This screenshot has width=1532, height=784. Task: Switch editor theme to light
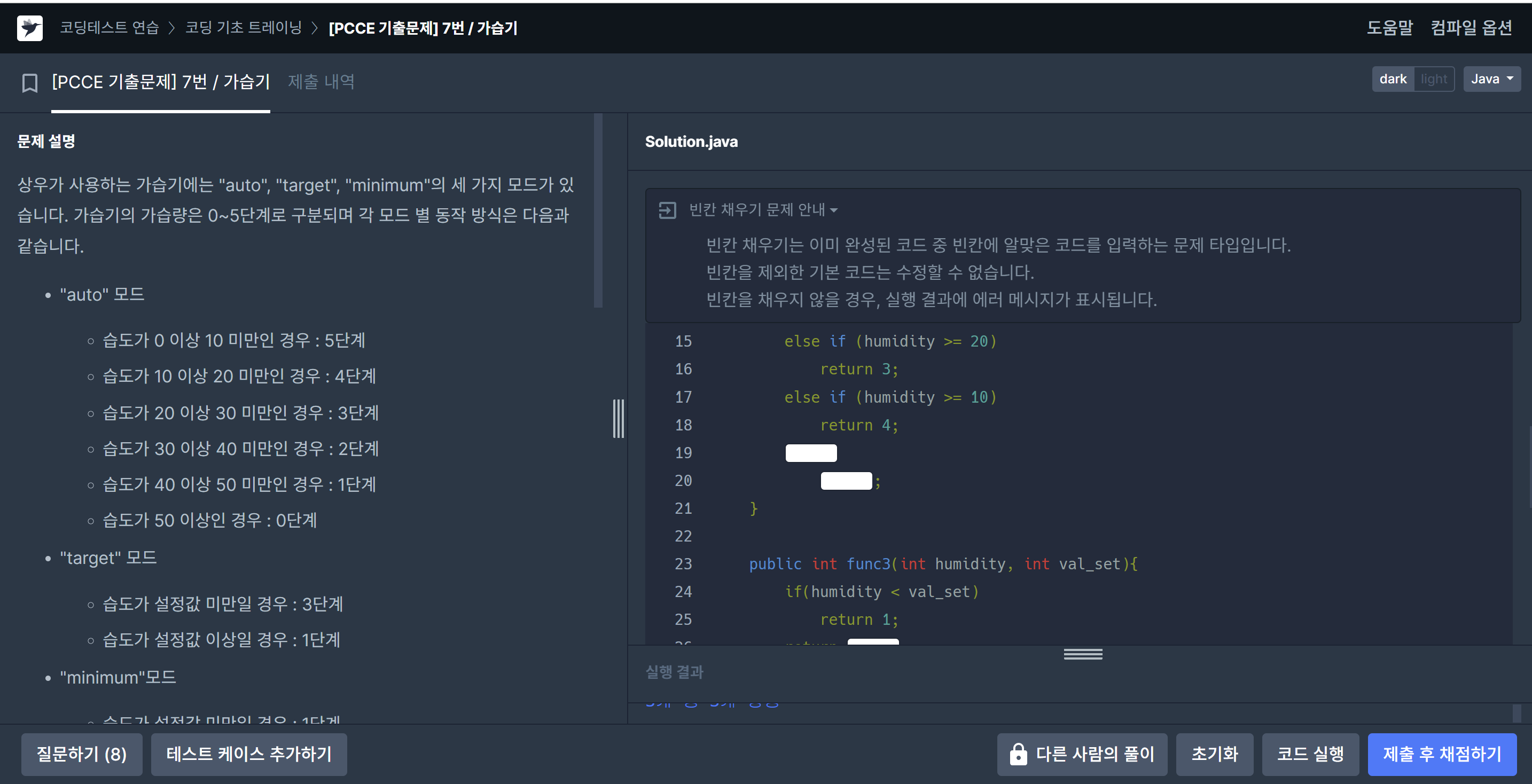[1433, 79]
